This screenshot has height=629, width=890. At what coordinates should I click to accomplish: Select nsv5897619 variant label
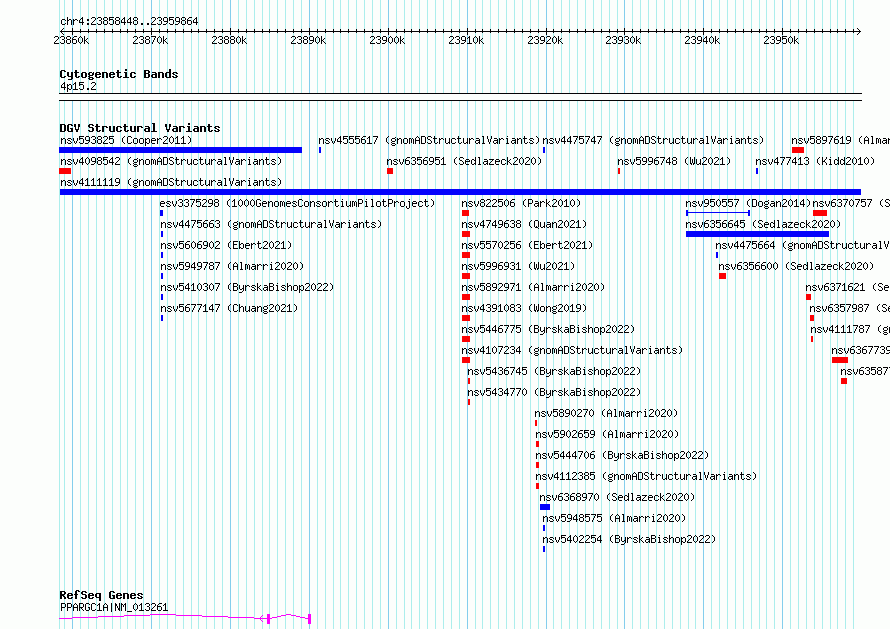[x=841, y=140]
